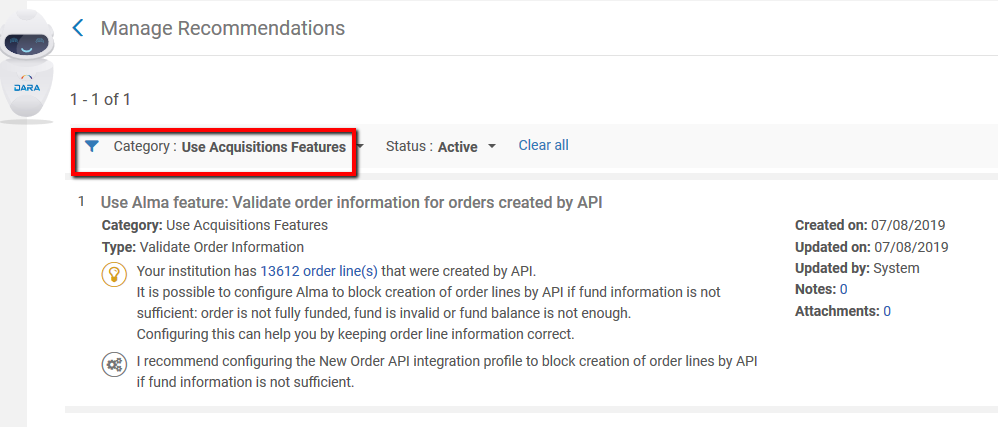Viewport: 998px width, 427px height.
Task: Click the '1 - 1 of 1' results count
Action: [101, 99]
